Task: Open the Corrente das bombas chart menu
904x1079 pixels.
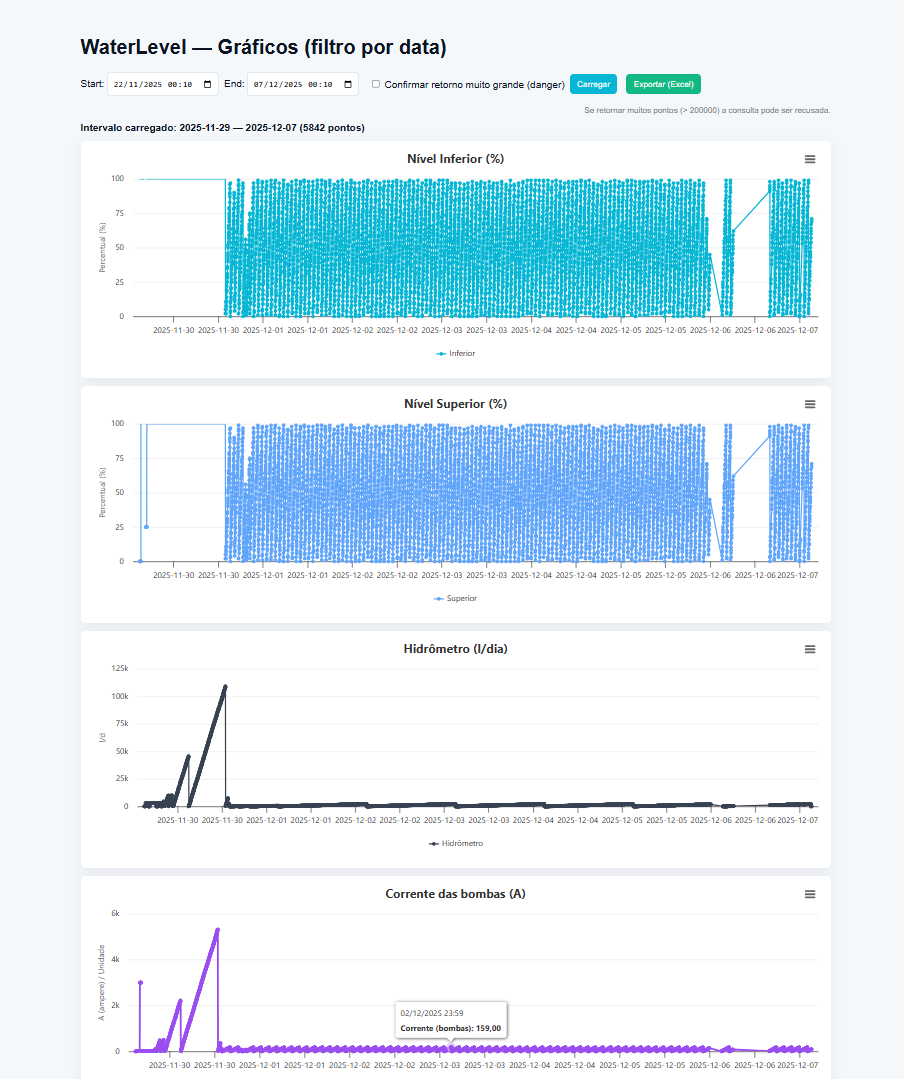Action: pos(810,894)
